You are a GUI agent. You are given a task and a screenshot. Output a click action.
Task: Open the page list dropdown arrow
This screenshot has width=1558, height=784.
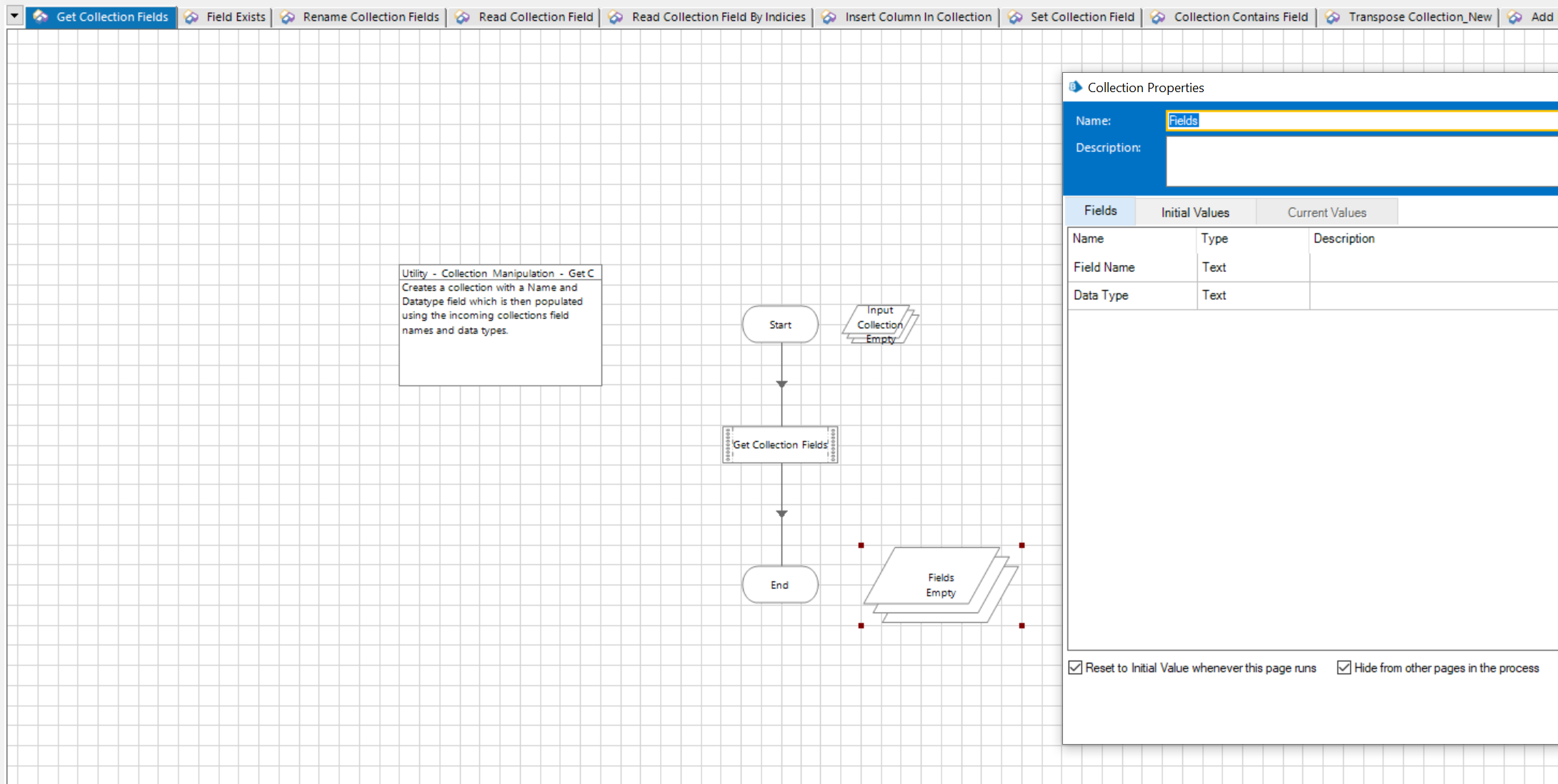(13, 14)
